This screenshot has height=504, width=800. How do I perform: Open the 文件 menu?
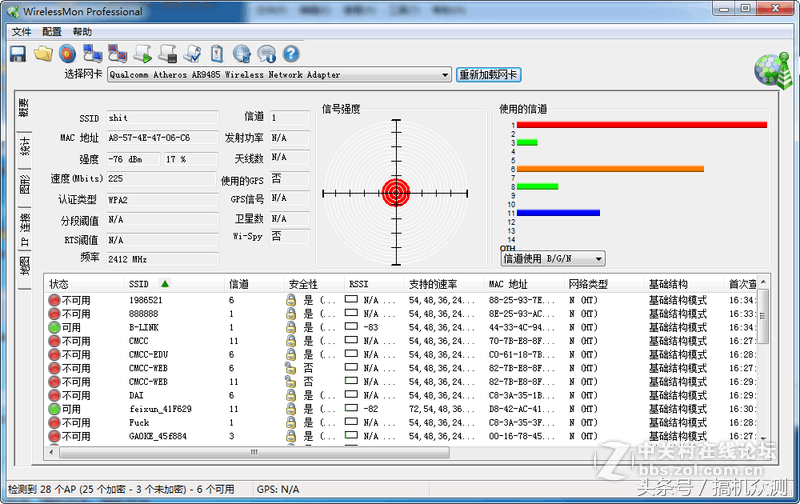tap(21, 32)
